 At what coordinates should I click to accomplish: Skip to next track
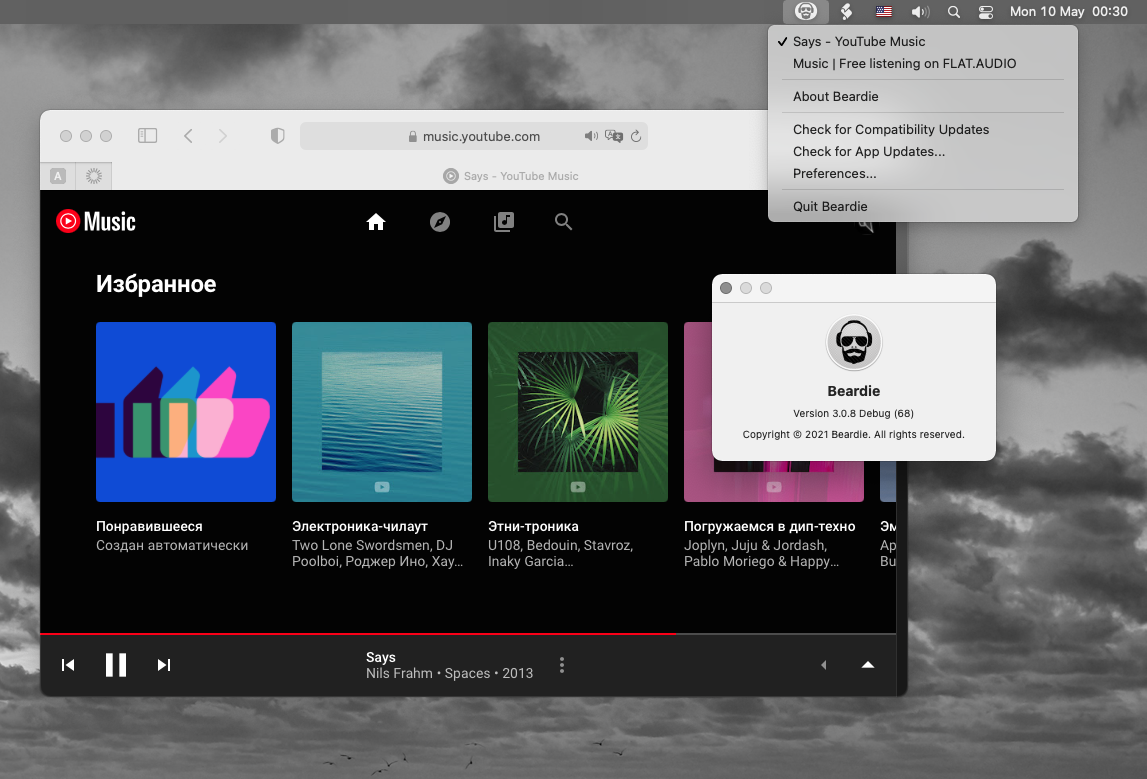(164, 665)
